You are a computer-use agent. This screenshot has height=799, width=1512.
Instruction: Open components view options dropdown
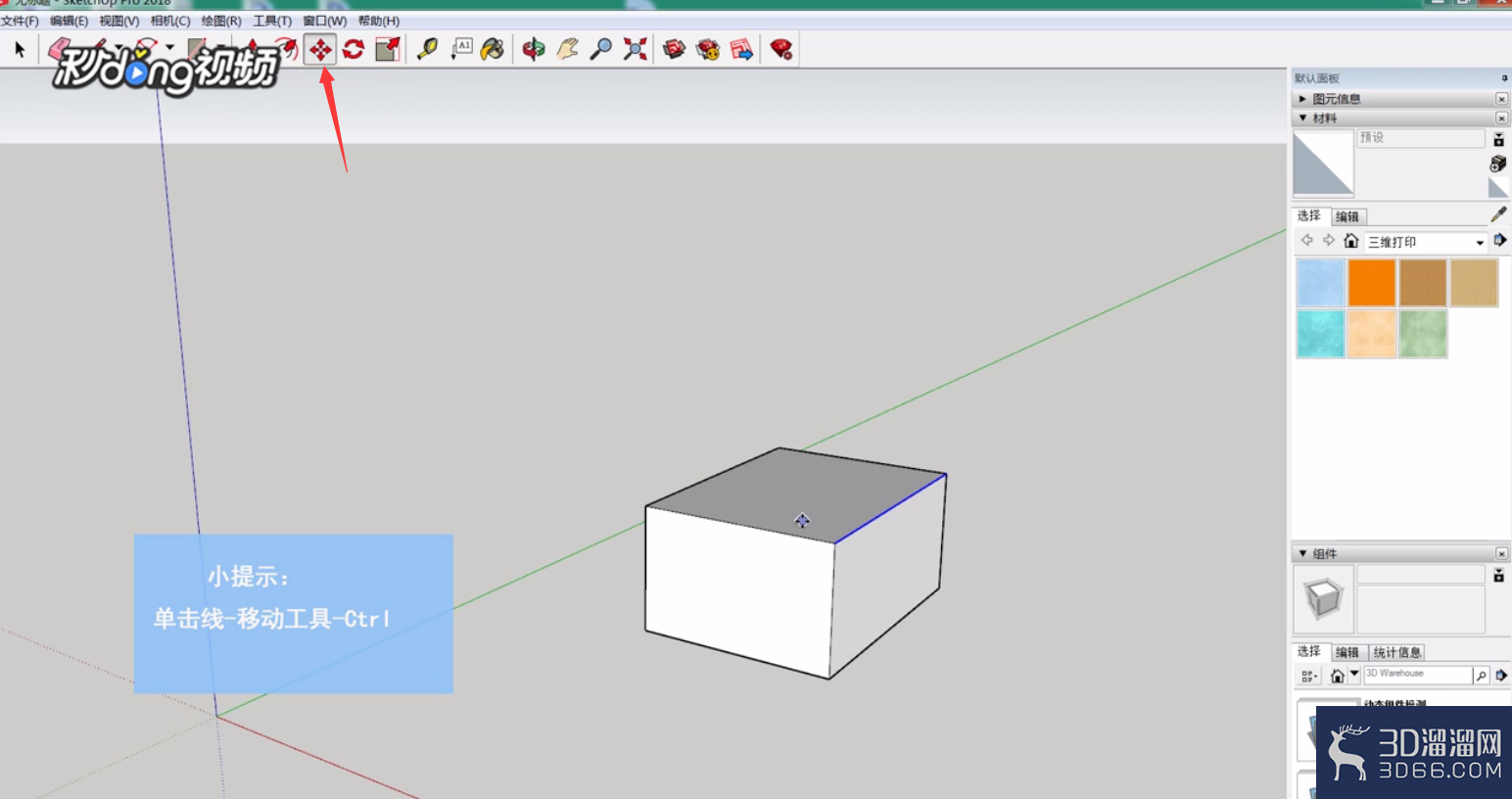pos(1309,676)
